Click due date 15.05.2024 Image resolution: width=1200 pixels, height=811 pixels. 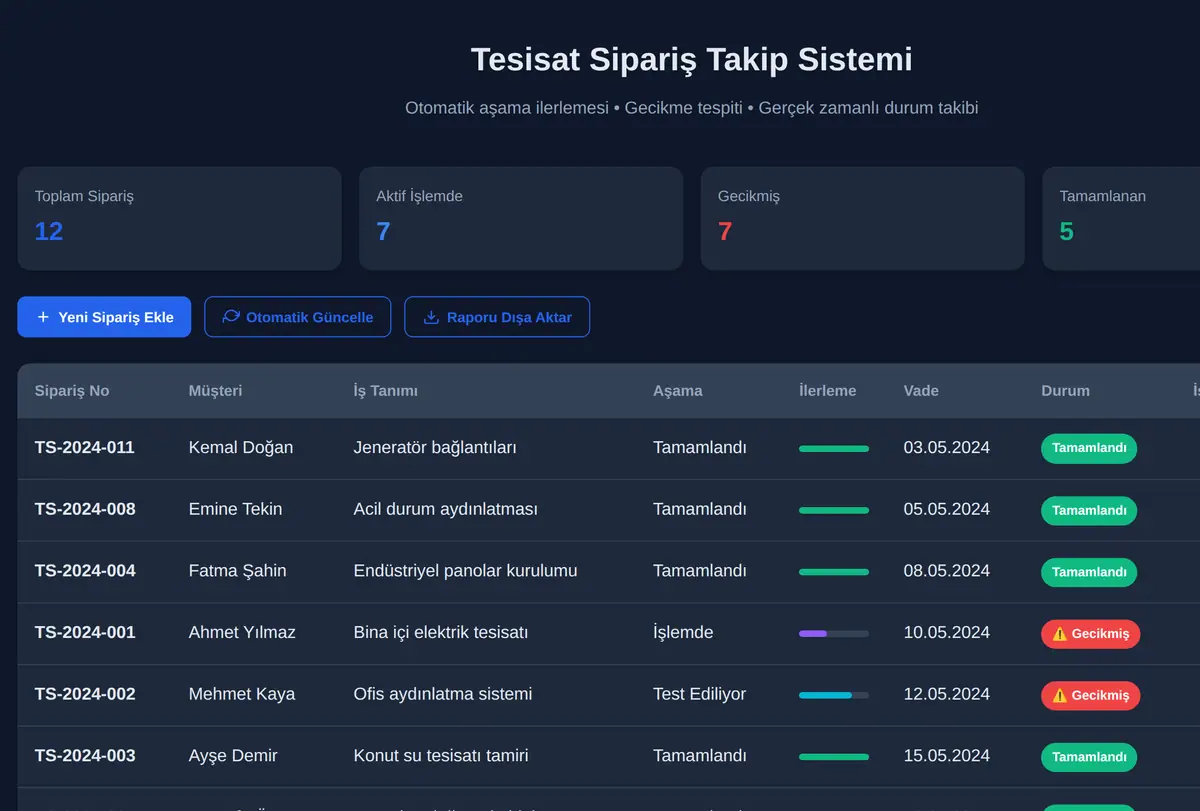[x=946, y=756]
